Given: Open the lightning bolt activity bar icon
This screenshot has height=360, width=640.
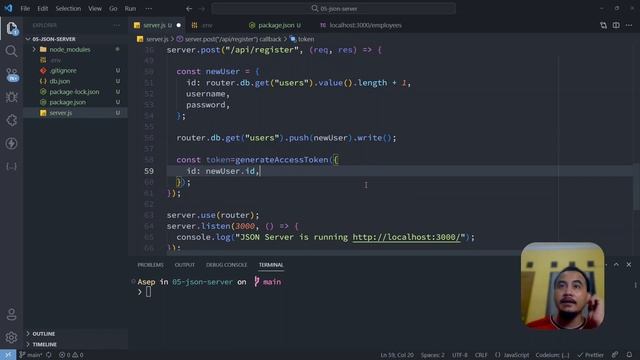Looking at the screenshot, I should pyautogui.click(x=11, y=143).
